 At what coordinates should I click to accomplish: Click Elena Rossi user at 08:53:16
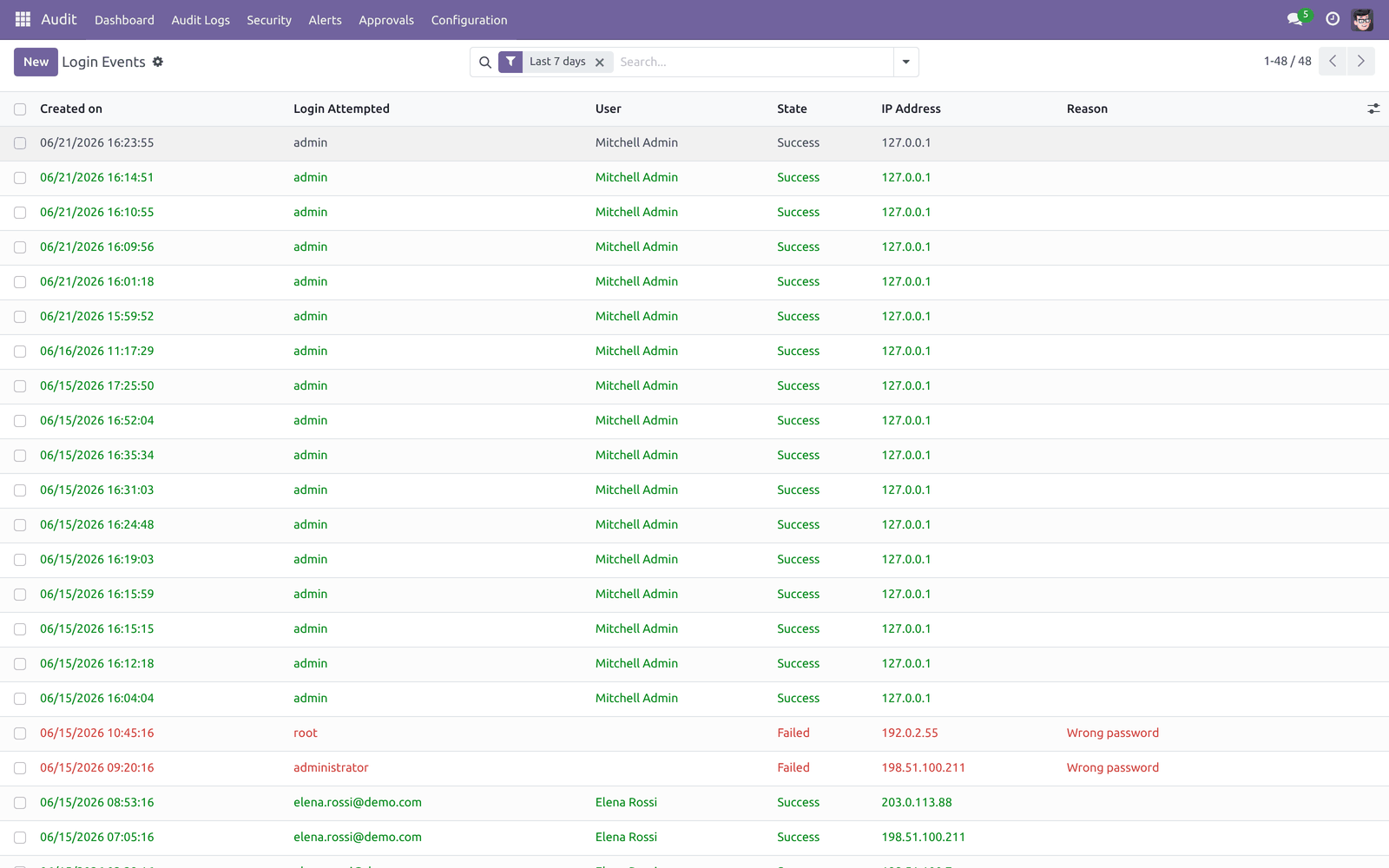tap(626, 802)
